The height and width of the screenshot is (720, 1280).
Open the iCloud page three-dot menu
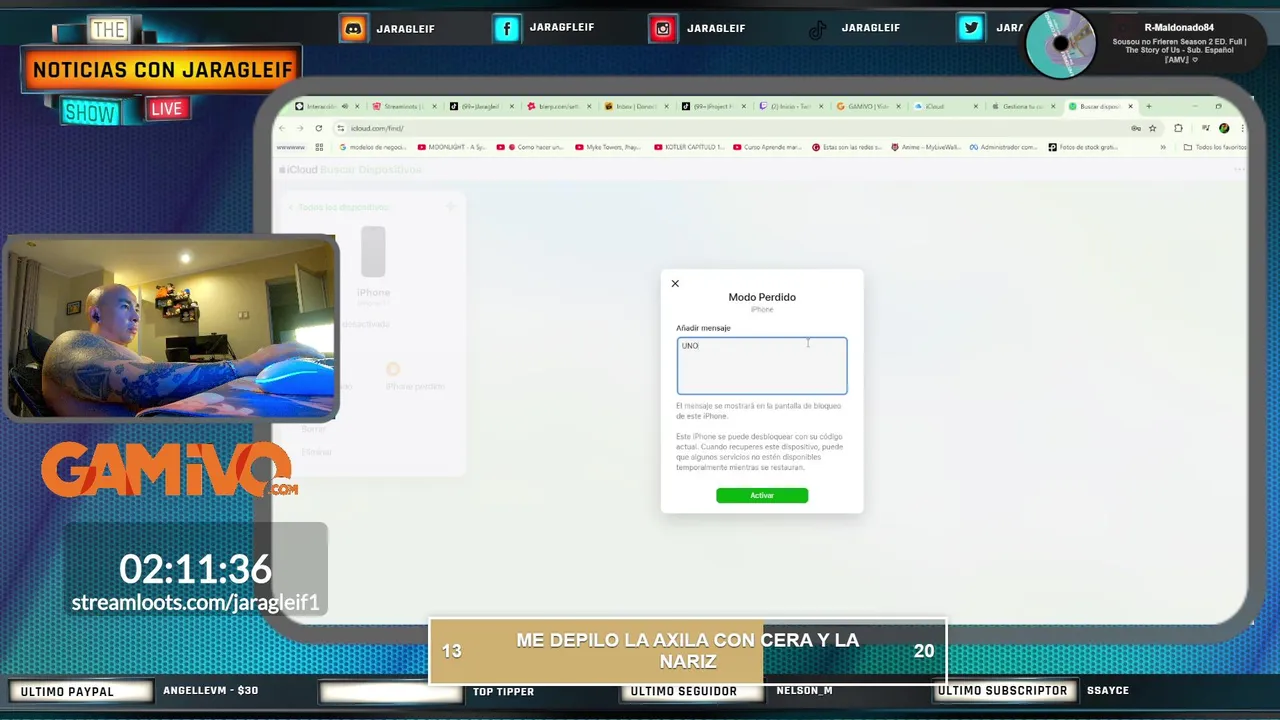[x=1239, y=170]
